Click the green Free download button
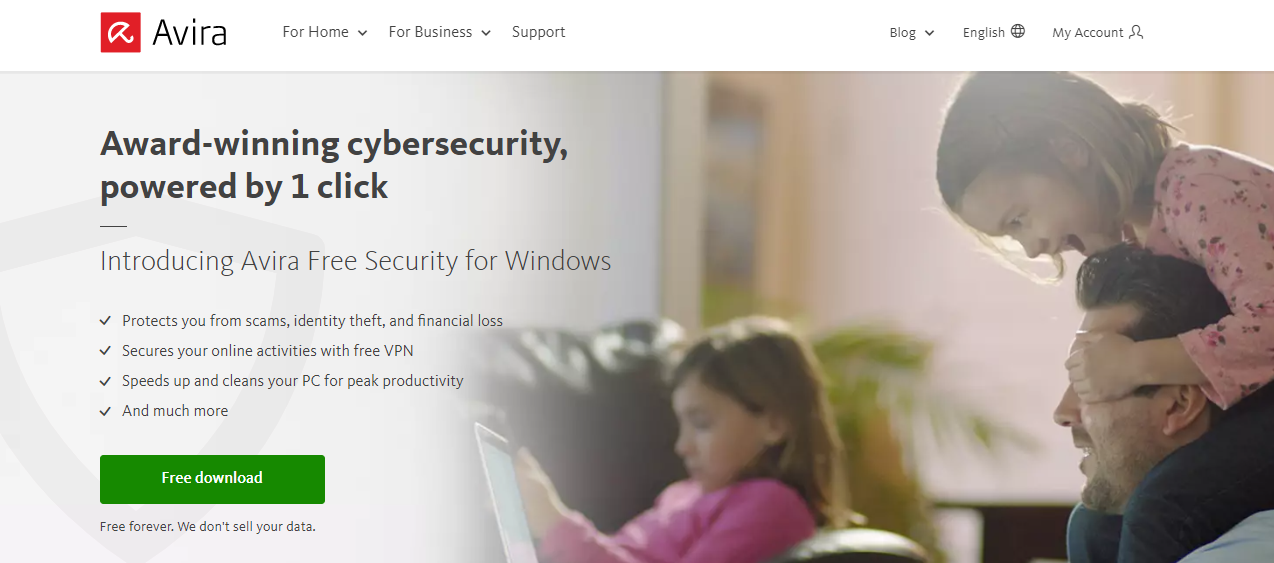This screenshot has width=1274, height=563. 212,479
